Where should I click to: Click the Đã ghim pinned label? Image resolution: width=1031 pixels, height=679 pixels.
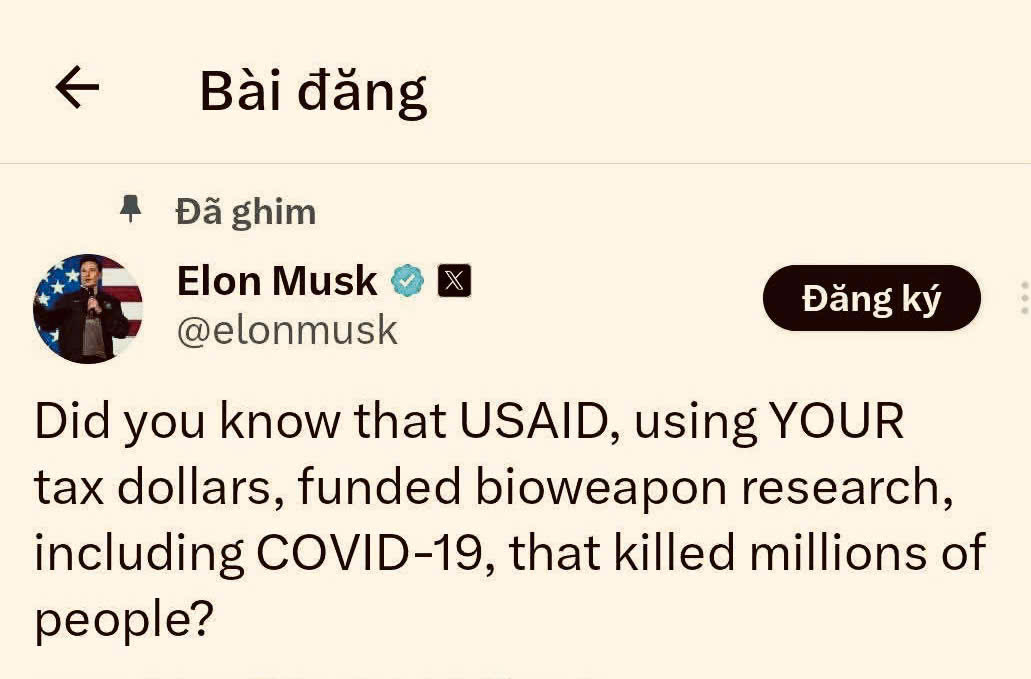click(x=245, y=211)
